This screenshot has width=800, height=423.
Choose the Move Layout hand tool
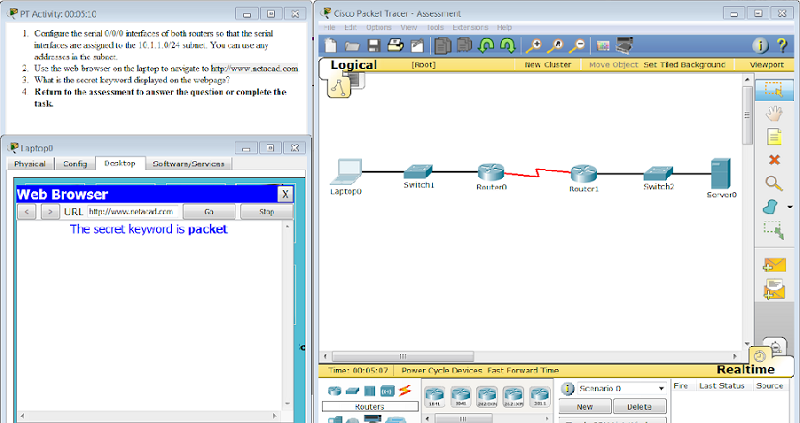click(x=774, y=113)
